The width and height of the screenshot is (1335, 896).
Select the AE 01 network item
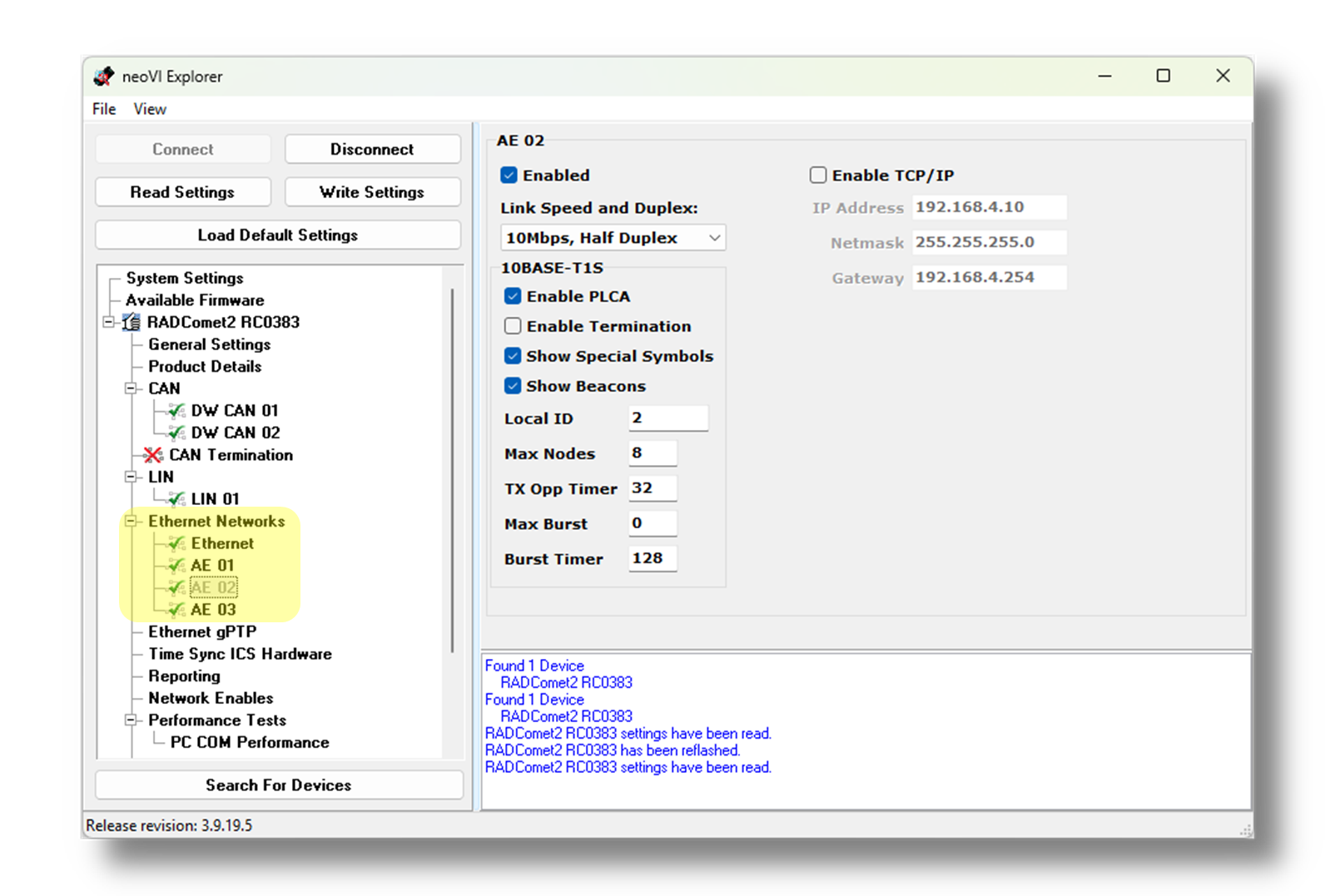[x=213, y=566]
